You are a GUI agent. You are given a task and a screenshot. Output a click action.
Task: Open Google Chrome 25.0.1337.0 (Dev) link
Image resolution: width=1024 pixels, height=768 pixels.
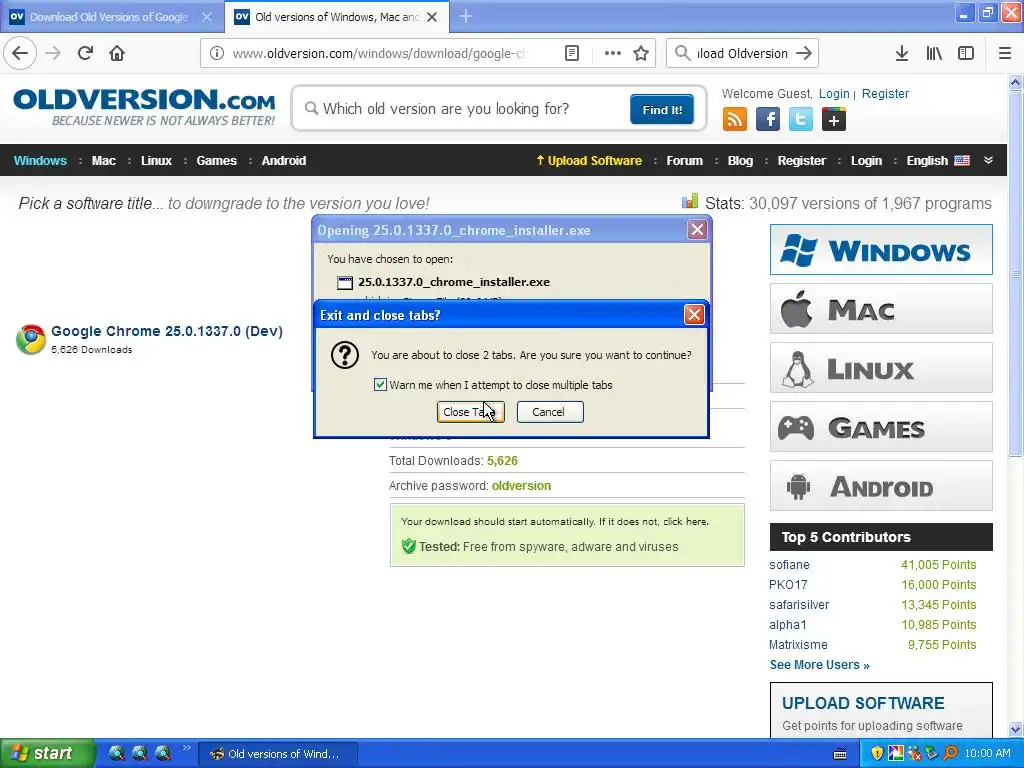coord(167,331)
